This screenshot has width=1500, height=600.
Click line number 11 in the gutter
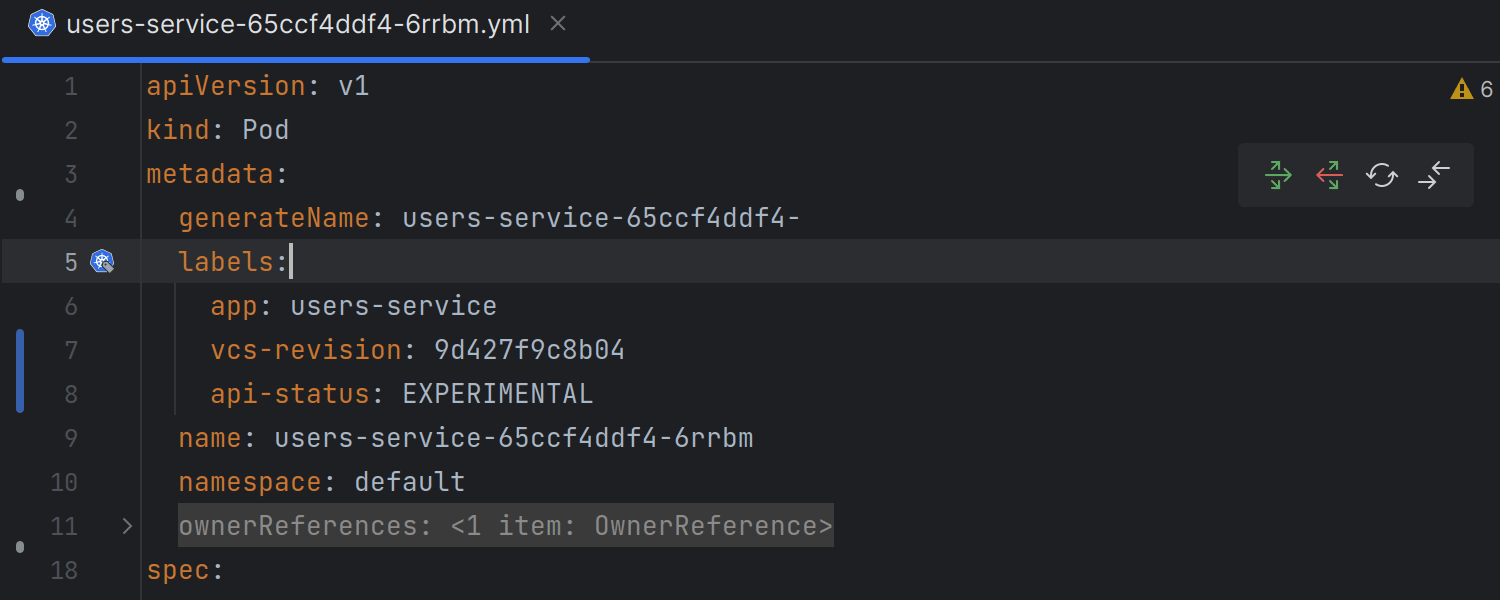point(64,526)
